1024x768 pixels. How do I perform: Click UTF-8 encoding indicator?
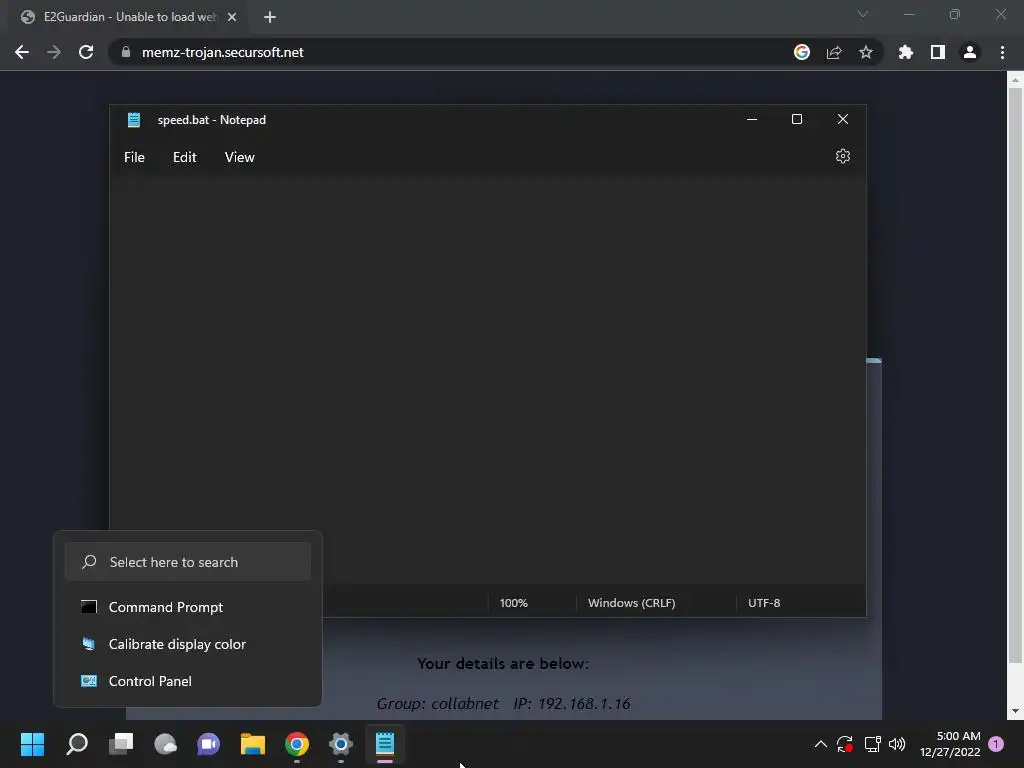pos(764,603)
